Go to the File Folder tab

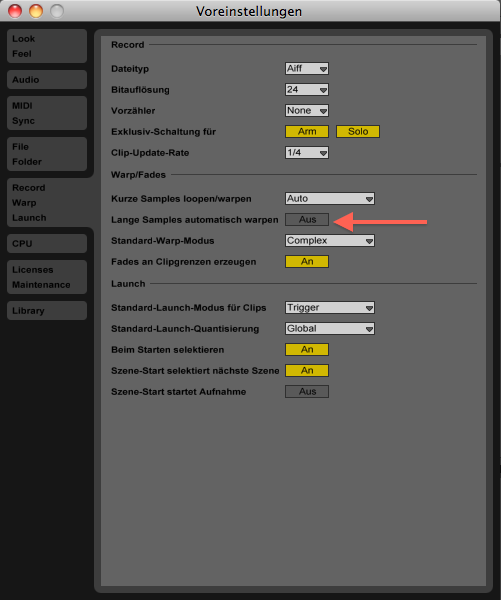(x=47, y=154)
